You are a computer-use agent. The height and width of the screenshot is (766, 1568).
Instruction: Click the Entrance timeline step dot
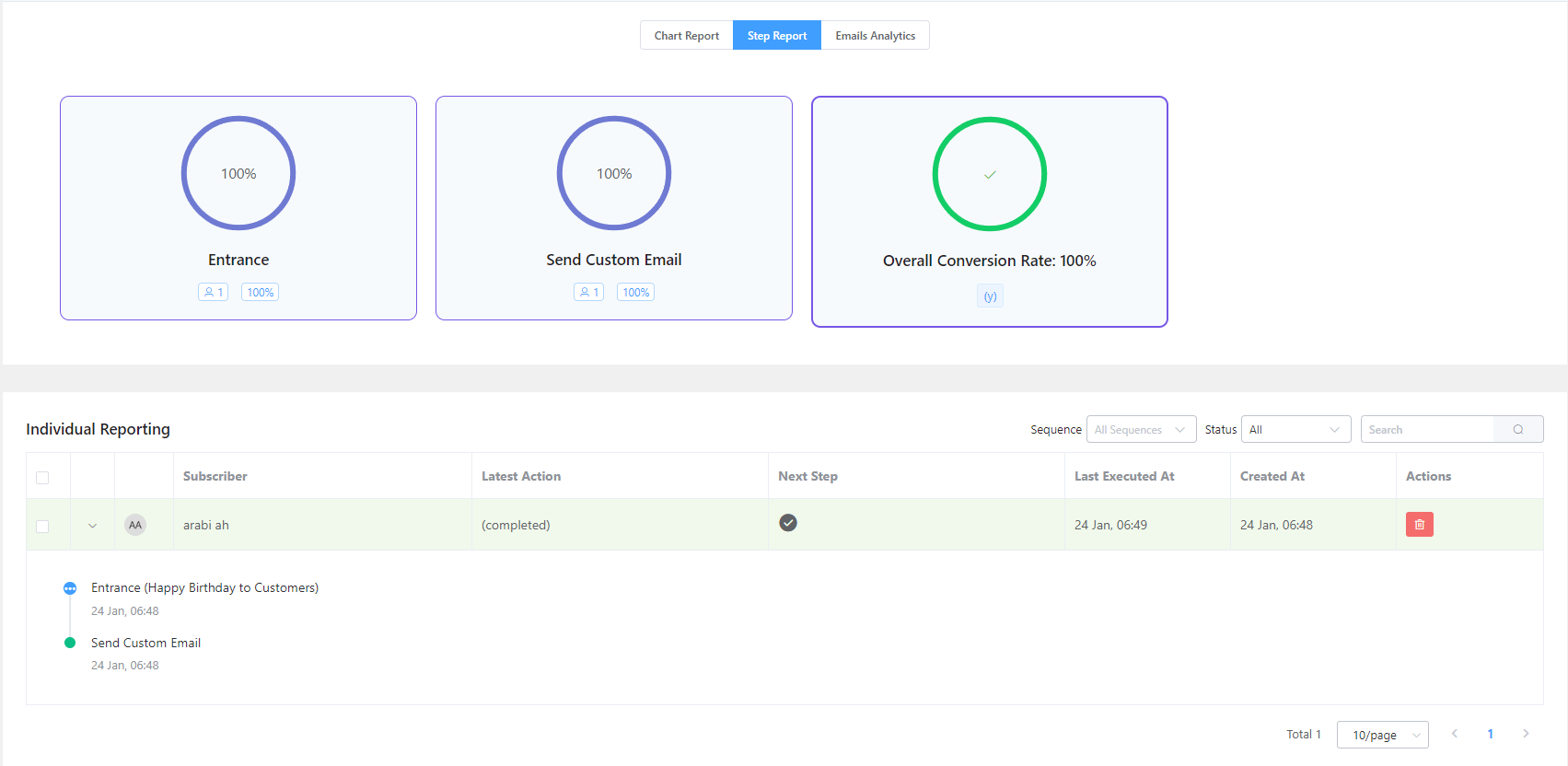click(x=70, y=588)
